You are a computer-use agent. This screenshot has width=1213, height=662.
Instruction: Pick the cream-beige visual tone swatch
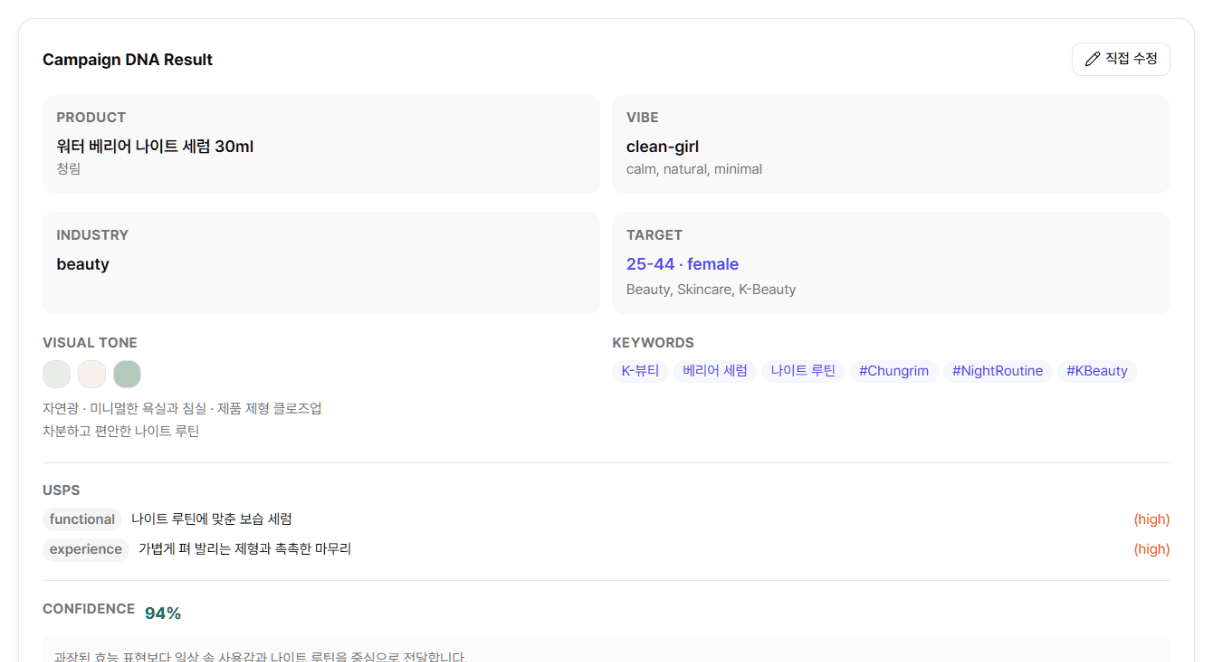pyautogui.click(x=92, y=374)
